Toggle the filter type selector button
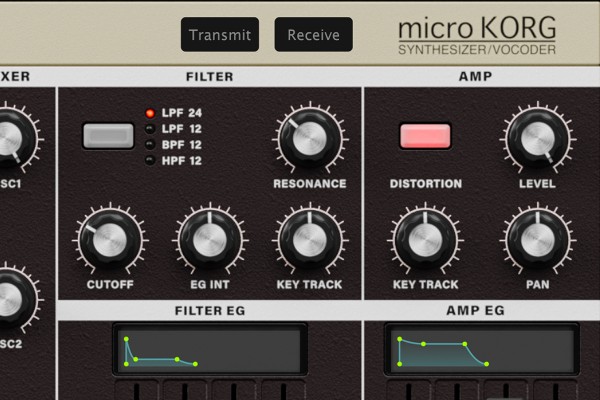The width and height of the screenshot is (600, 400). [x=109, y=136]
